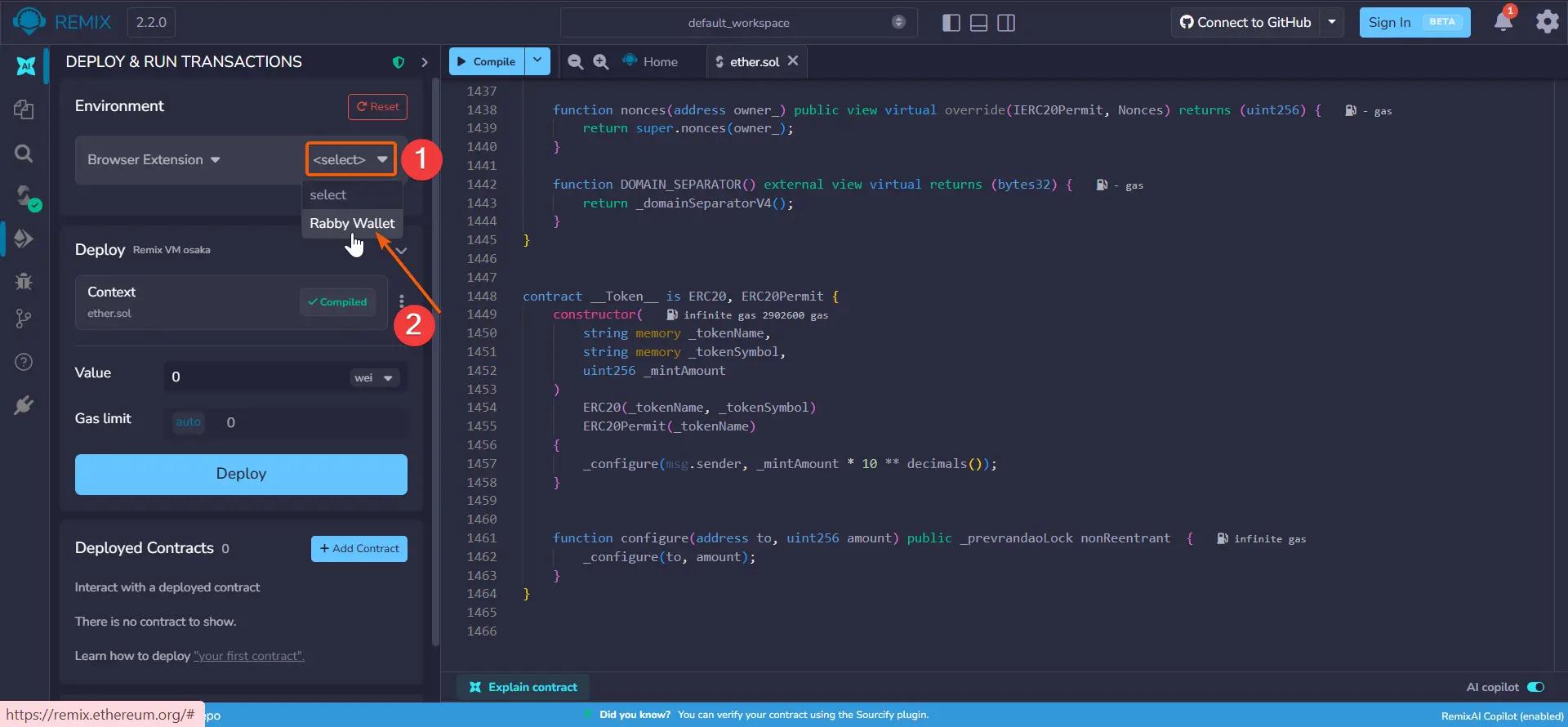This screenshot has width=1568, height=727.
Task: Open the 'your first contract' link
Action: [x=249, y=656]
